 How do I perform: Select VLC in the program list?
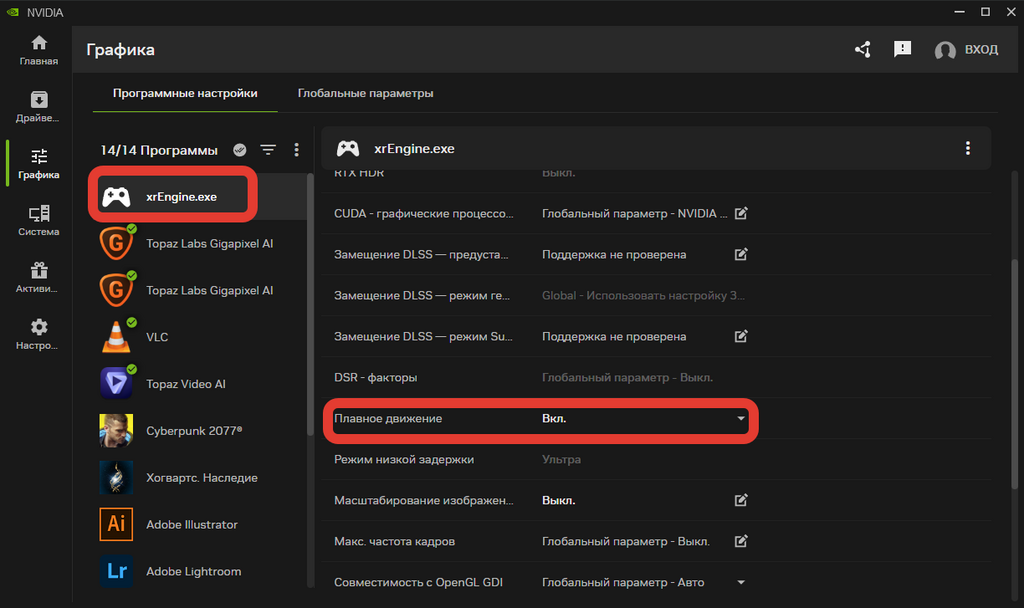pos(157,337)
